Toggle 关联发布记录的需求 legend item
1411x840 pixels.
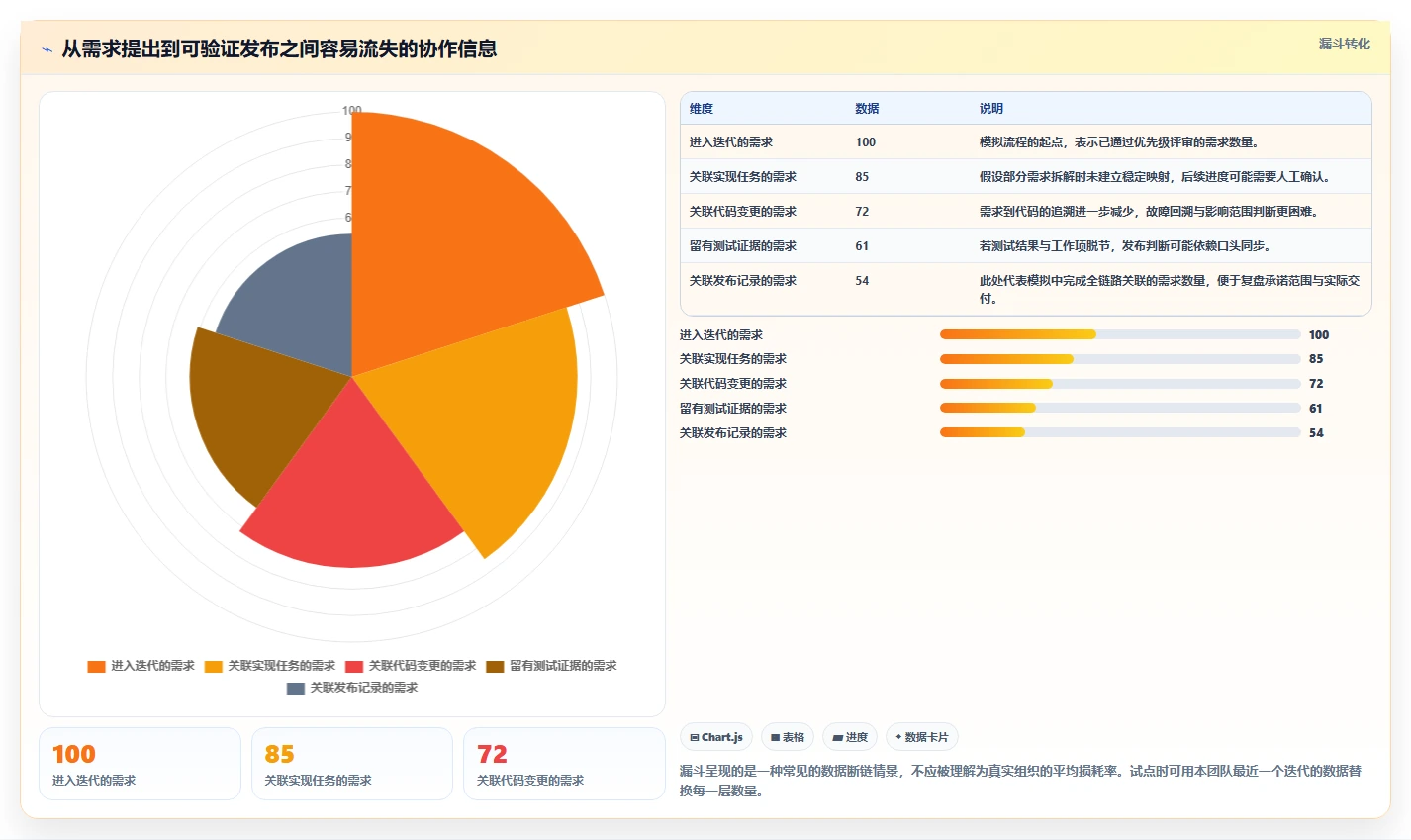pyautogui.click(x=352, y=688)
